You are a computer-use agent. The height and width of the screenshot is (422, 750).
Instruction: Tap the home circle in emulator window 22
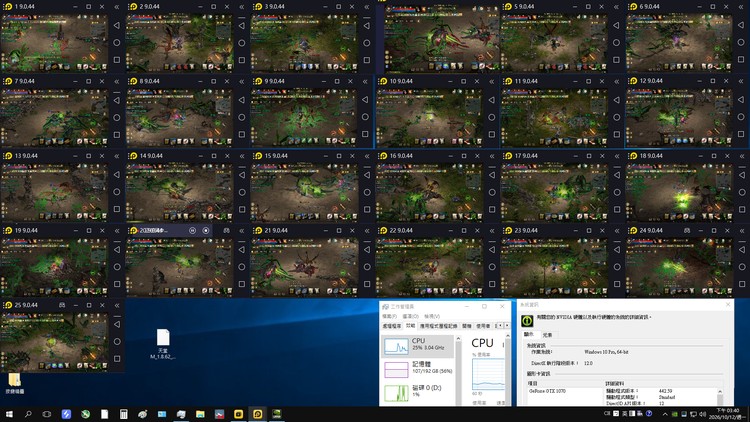pos(492,267)
